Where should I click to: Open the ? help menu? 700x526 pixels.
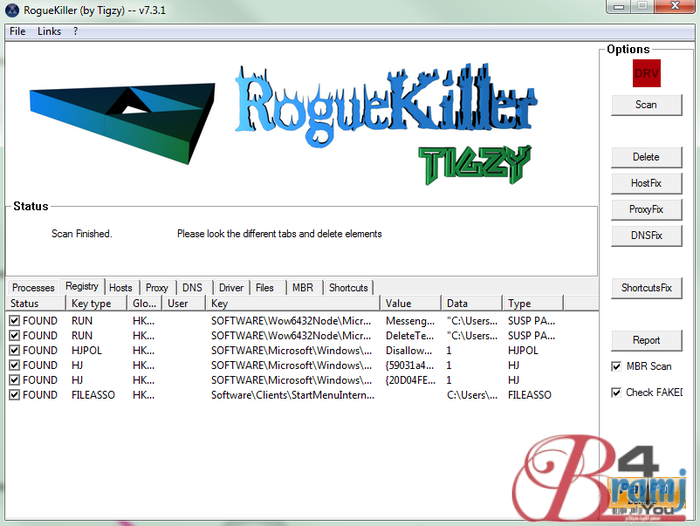coord(75,31)
